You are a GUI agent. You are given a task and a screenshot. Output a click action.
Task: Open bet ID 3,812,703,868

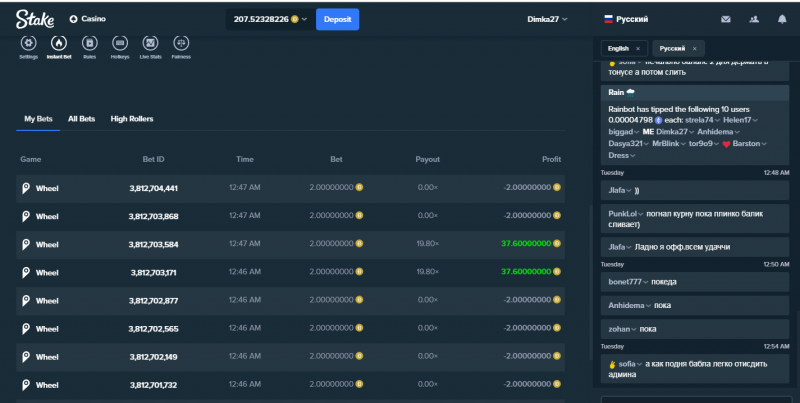pos(154,216)
